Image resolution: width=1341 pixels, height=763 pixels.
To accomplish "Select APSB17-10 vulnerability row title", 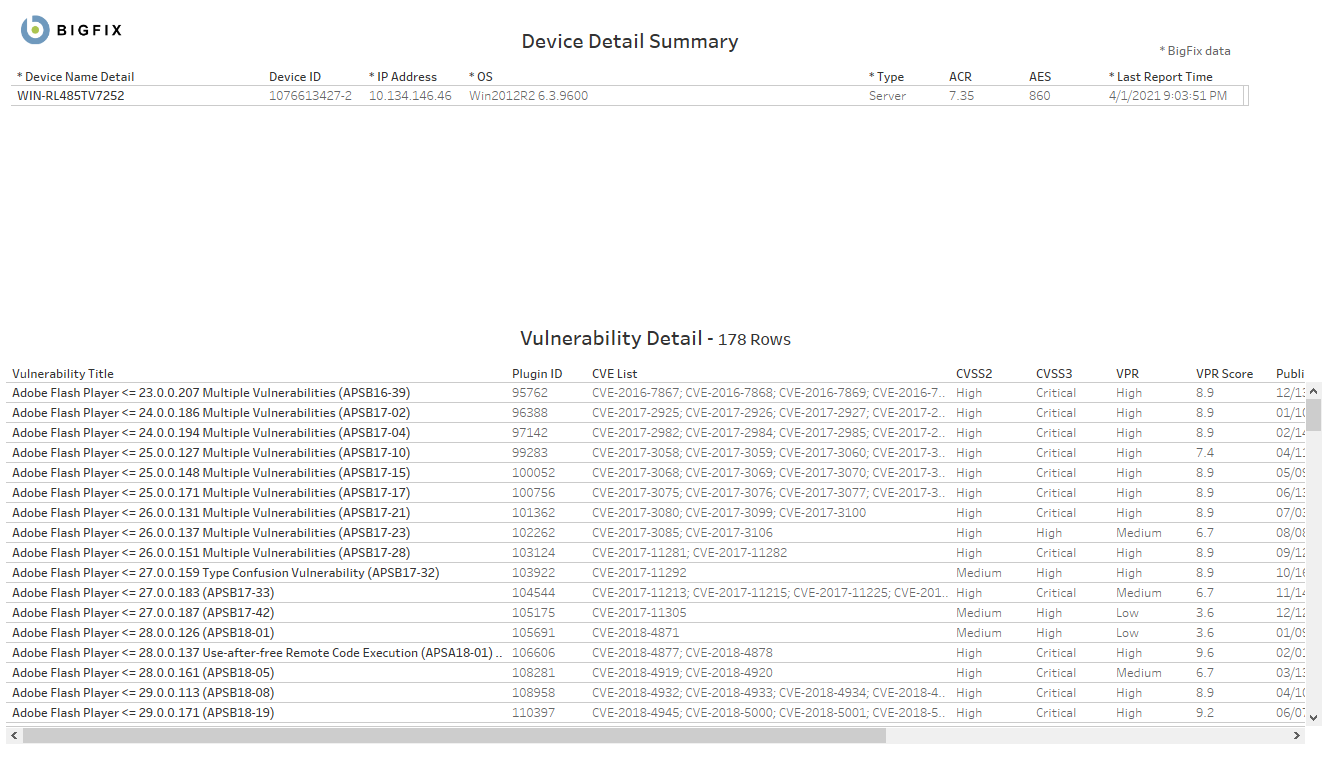I will [x=211, y=453].
